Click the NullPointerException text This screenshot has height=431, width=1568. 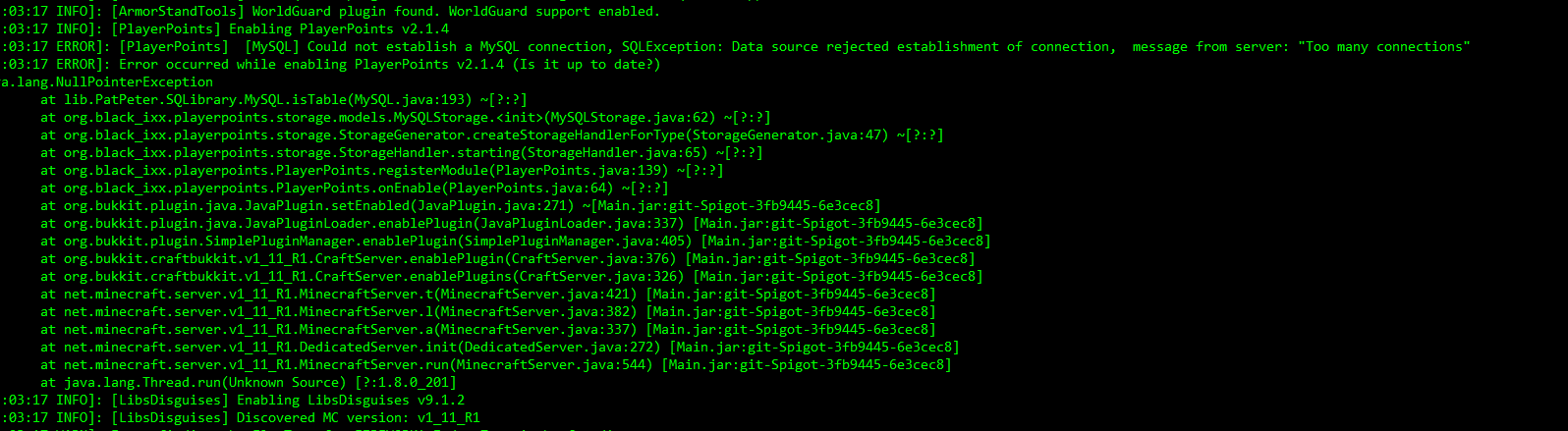107,82
